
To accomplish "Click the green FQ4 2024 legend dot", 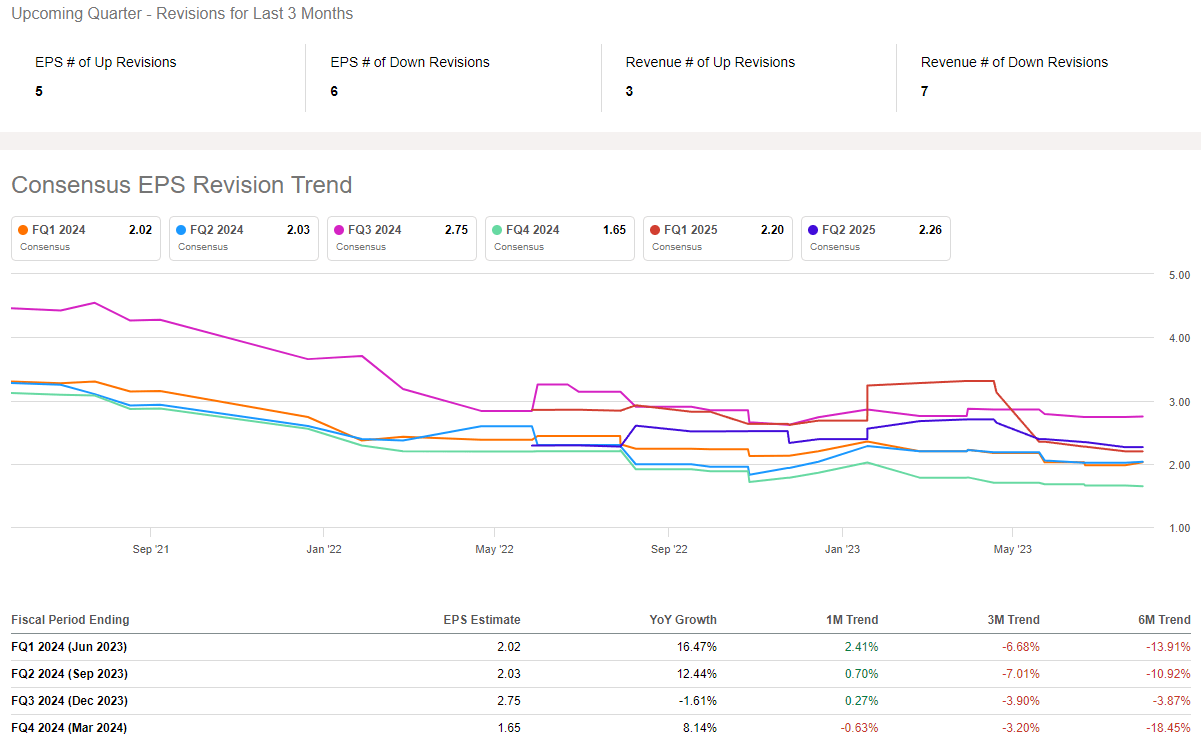I will pos(498,230).
